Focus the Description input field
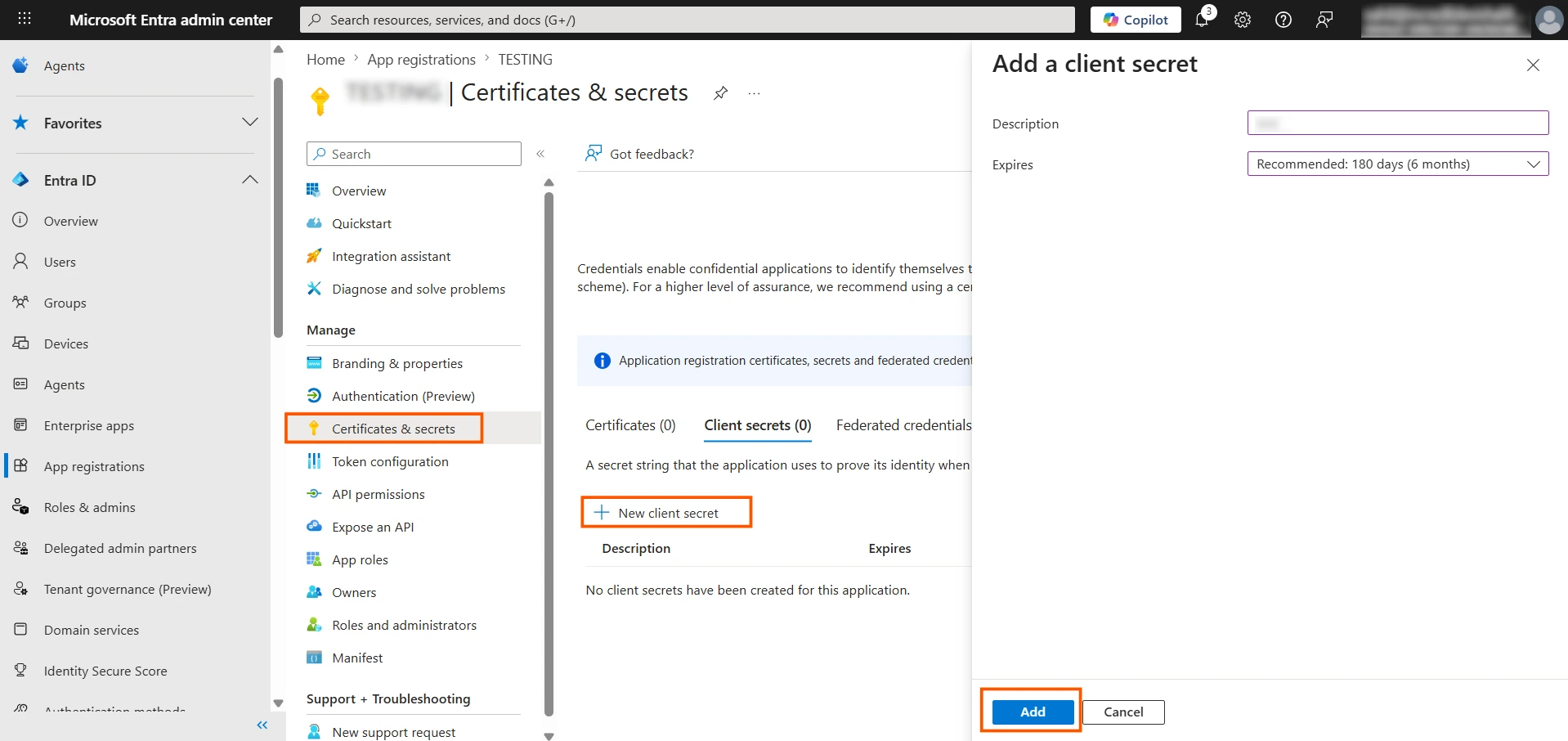Viewport: 1568px width, 741px height. pyautogui.click(x=1398, y=123)
